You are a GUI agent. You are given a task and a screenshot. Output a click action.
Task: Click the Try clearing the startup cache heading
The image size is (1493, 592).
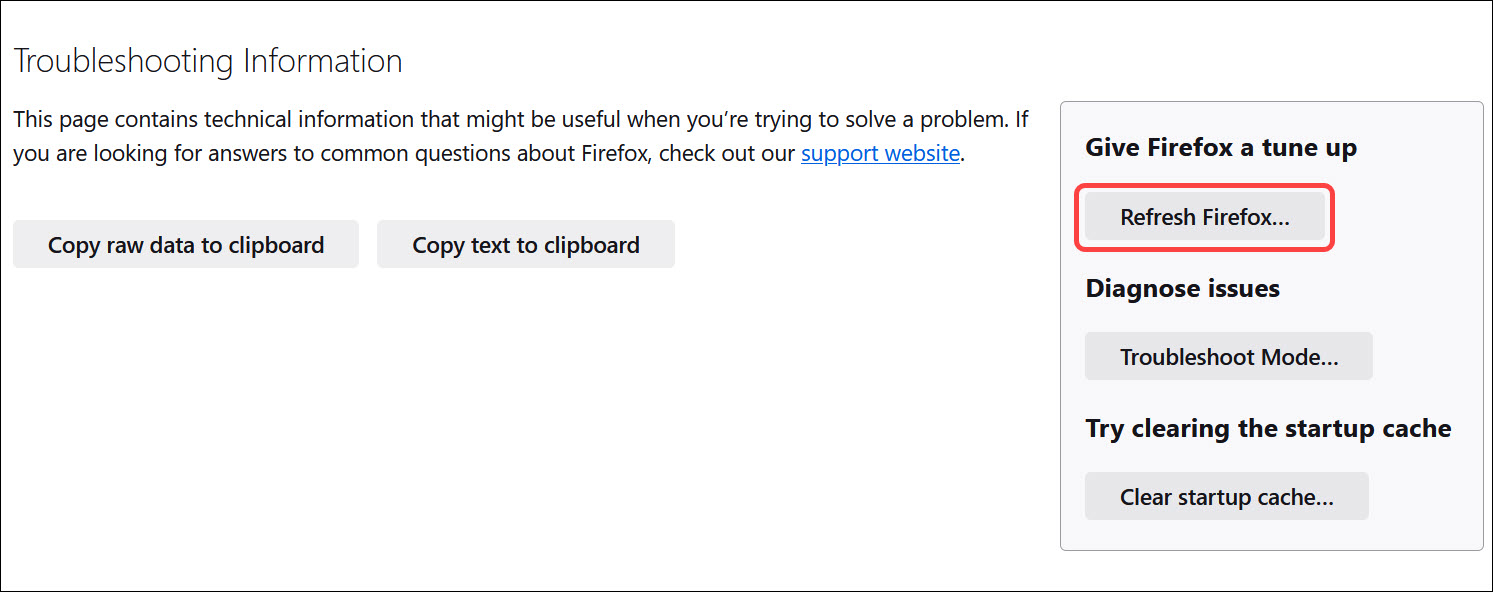coord(1268,428)
